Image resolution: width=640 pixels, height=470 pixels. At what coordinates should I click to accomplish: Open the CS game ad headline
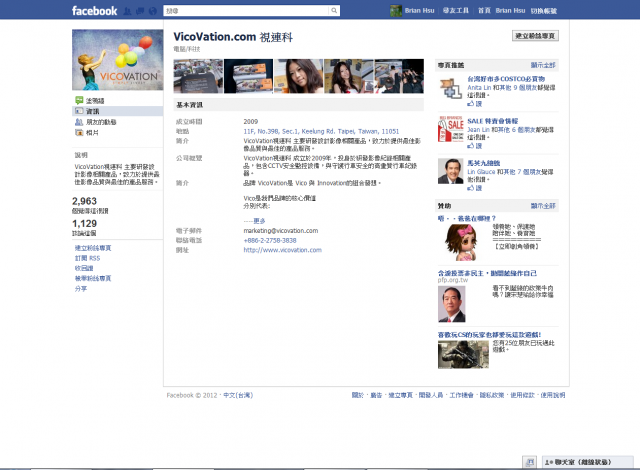pos(490,335)
